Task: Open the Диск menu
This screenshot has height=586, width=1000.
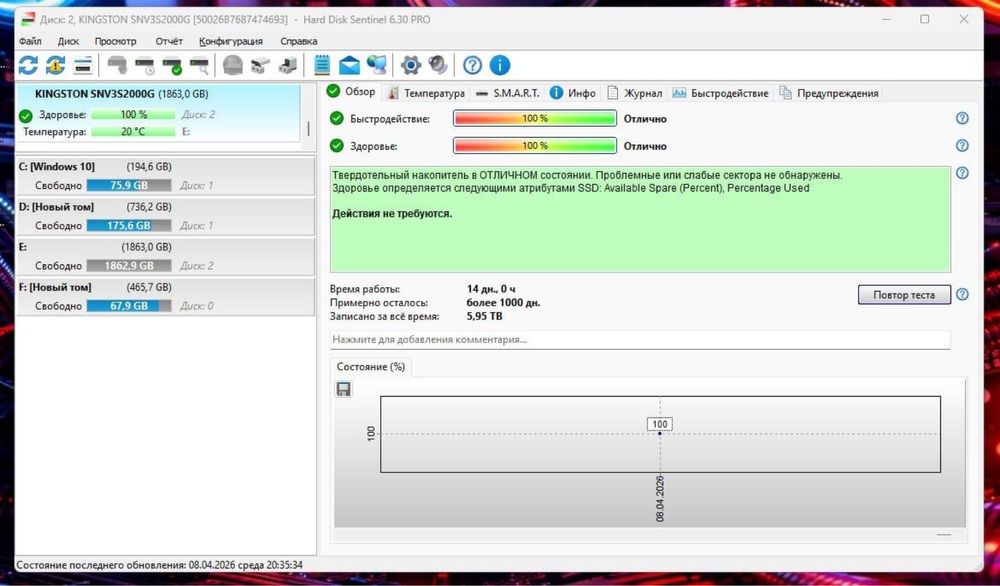Action: [68, 41]
